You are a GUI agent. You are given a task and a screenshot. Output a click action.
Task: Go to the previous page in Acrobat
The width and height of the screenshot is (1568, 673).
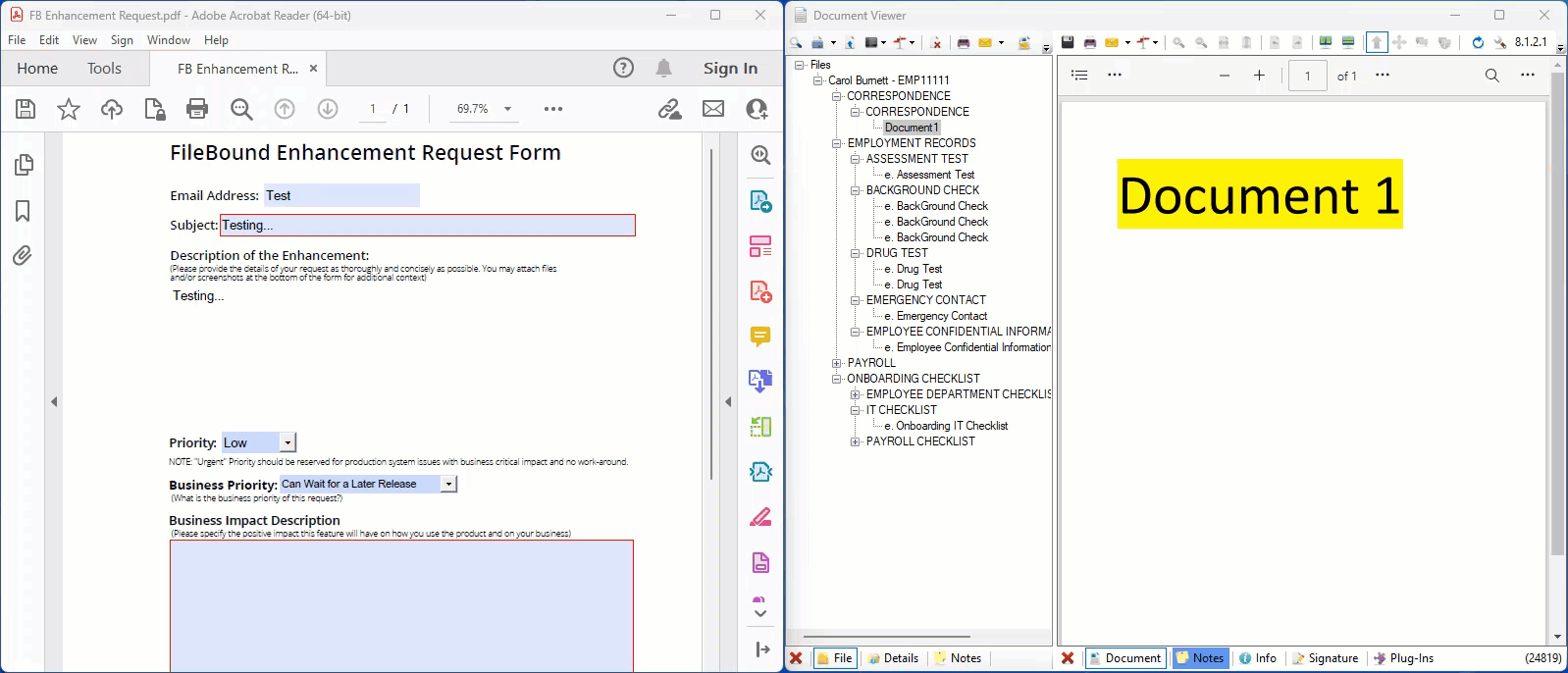tap(285, 109)
